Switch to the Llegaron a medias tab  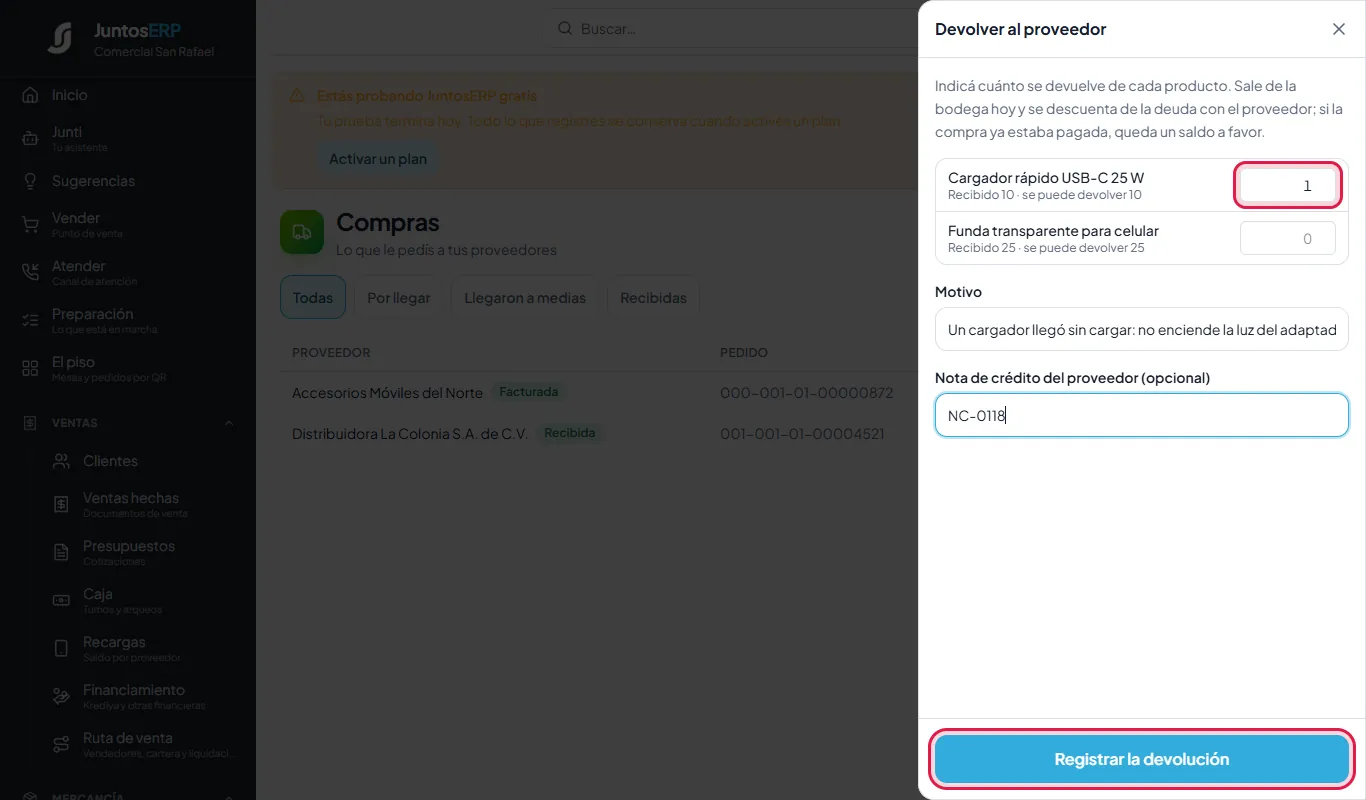click(x=525, y=298)
